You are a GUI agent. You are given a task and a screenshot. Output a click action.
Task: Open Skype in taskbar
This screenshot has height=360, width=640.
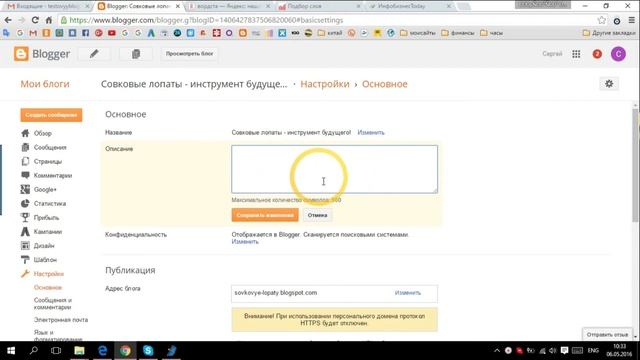tap(148, 351)
